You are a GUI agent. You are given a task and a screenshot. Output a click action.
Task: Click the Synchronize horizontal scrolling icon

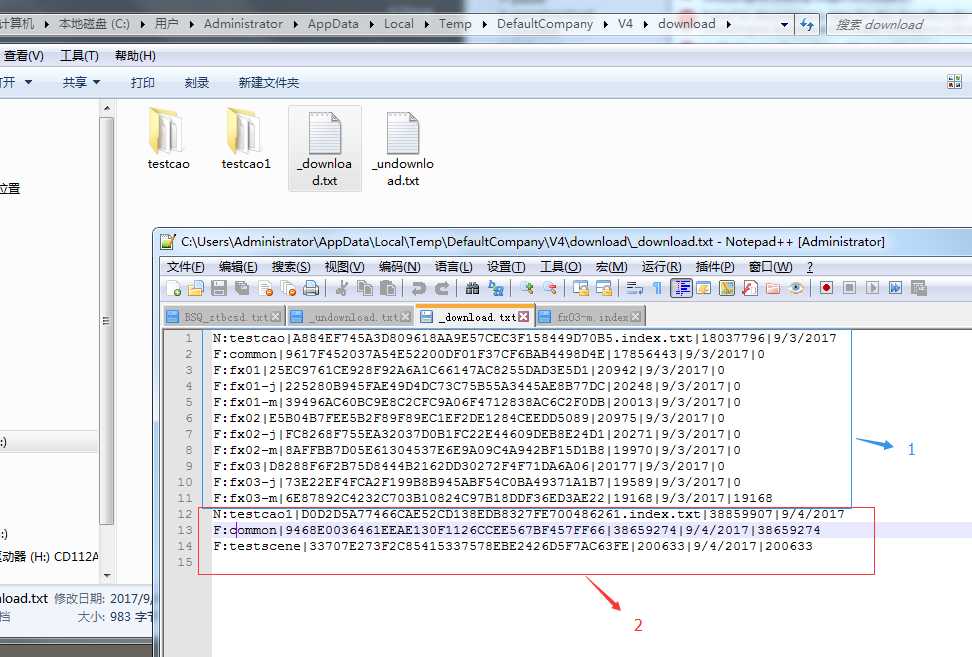click(x=604, y=288)
